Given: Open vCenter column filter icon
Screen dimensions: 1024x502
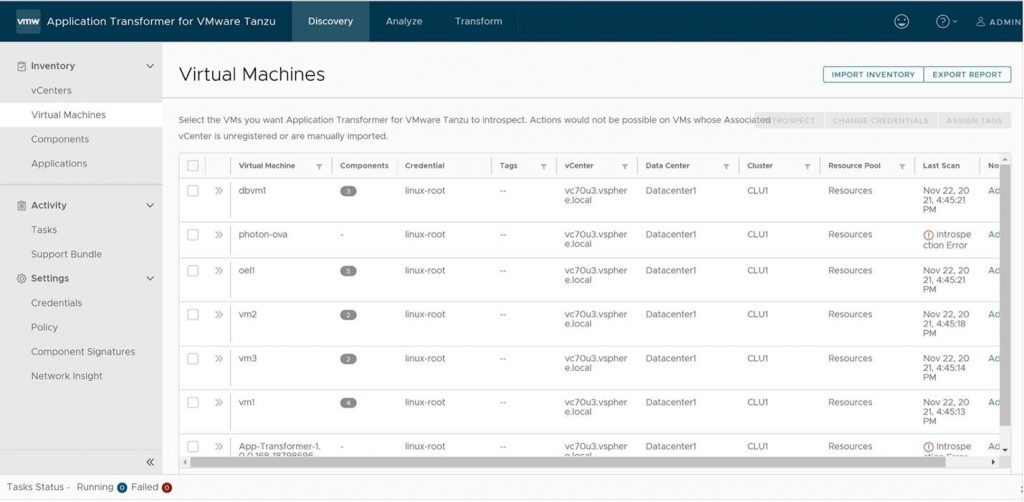Looking at the screenshot, I should tap(624, 166).
